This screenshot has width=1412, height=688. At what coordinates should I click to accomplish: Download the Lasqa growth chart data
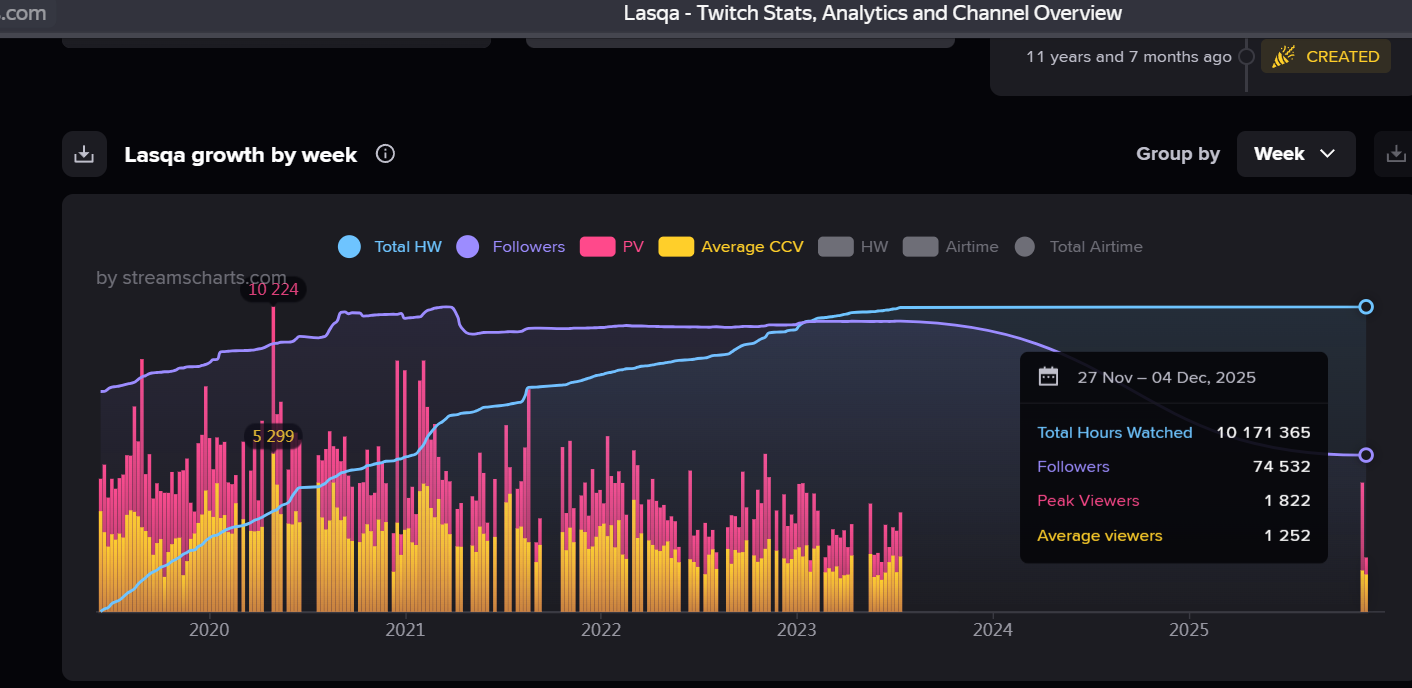[x=85, y=154]
